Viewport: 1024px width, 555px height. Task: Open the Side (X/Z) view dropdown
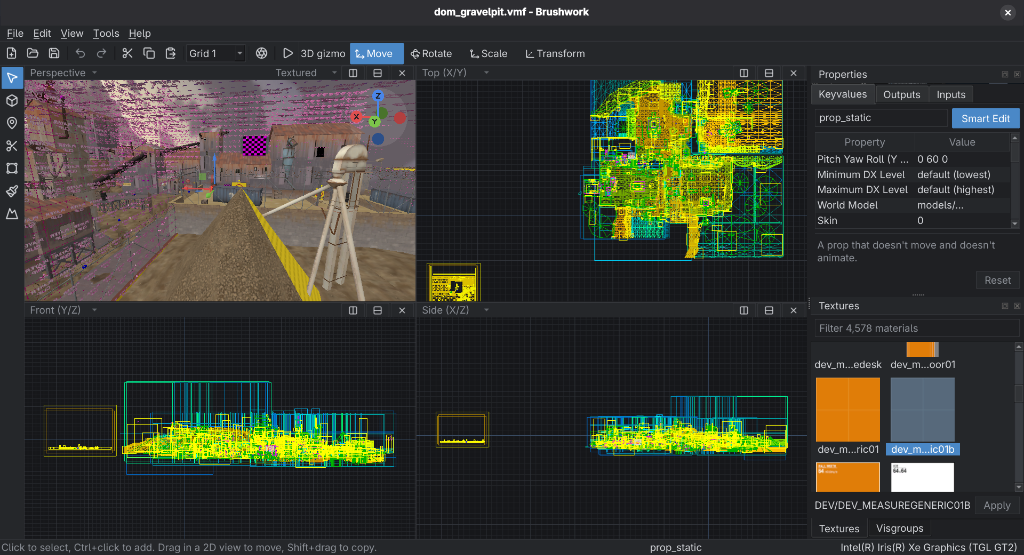point(455,310)
